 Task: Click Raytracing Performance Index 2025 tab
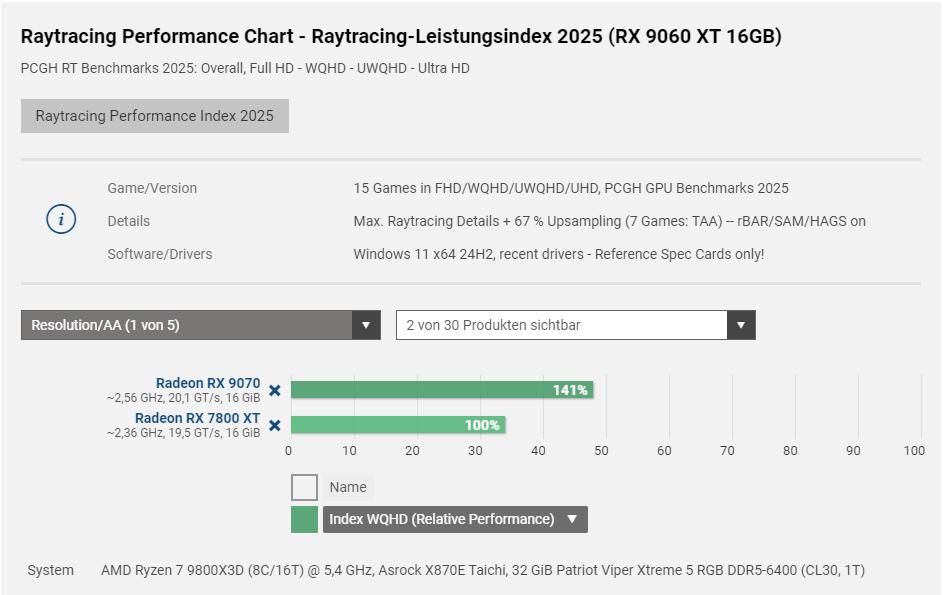155,116
